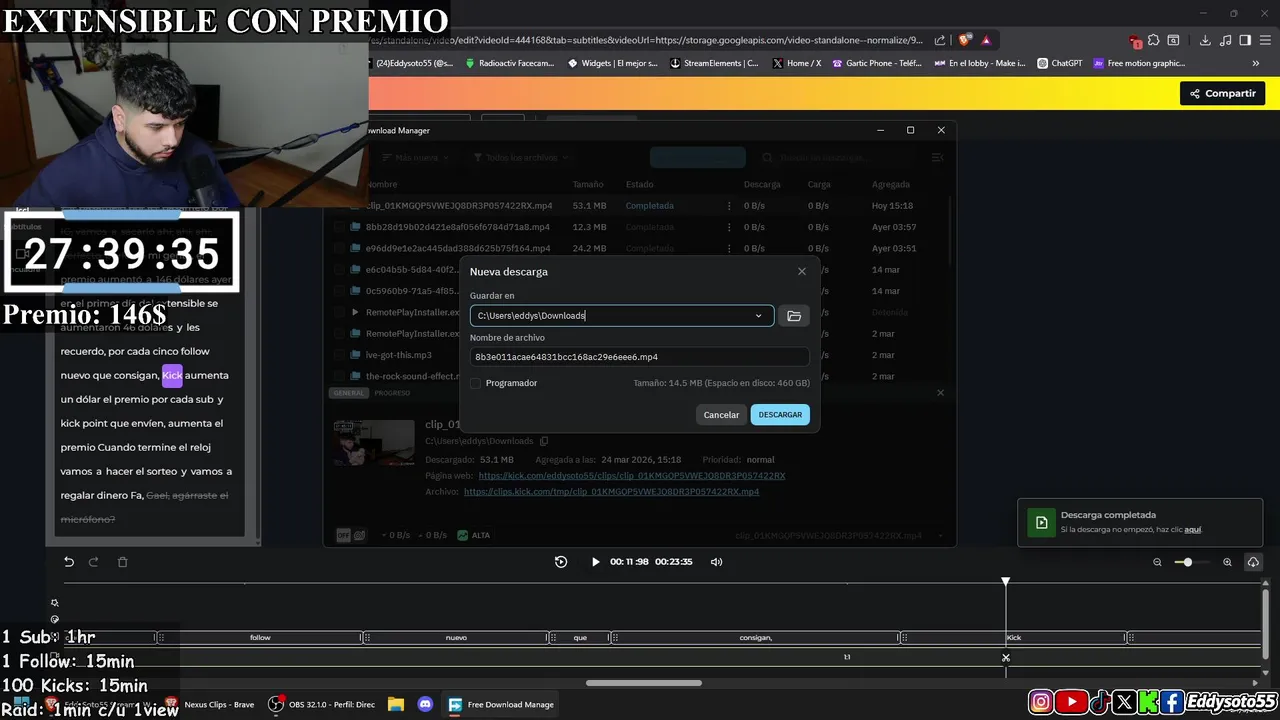Adjust the timeline zoom slider
The height and width of the screenshot is (720, 1280).
click(1187, 562)
